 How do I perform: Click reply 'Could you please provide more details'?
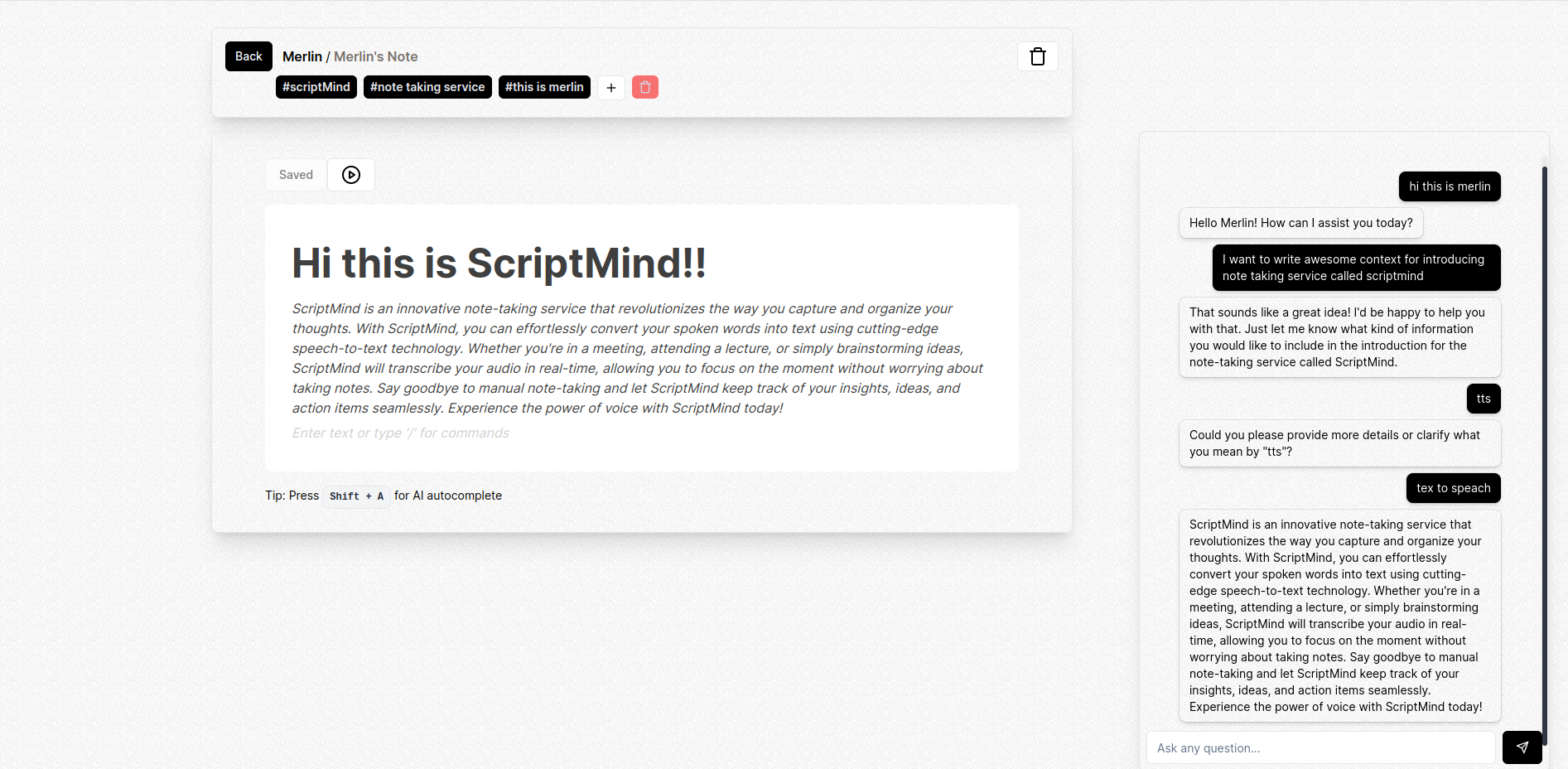point(1339,443)
